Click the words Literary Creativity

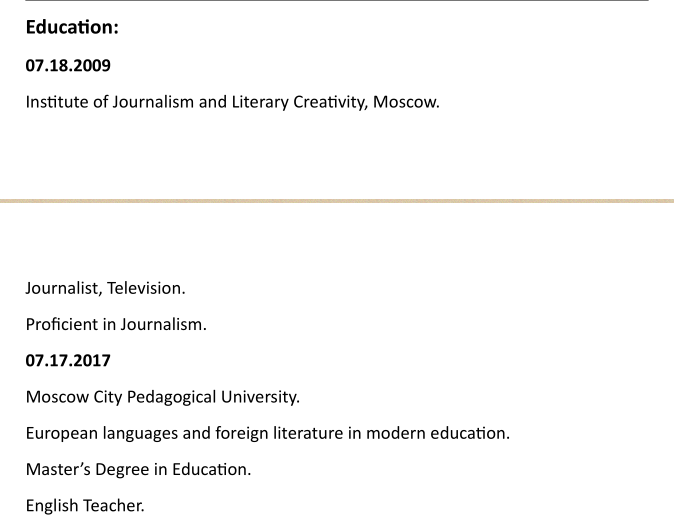coord(299,102)
